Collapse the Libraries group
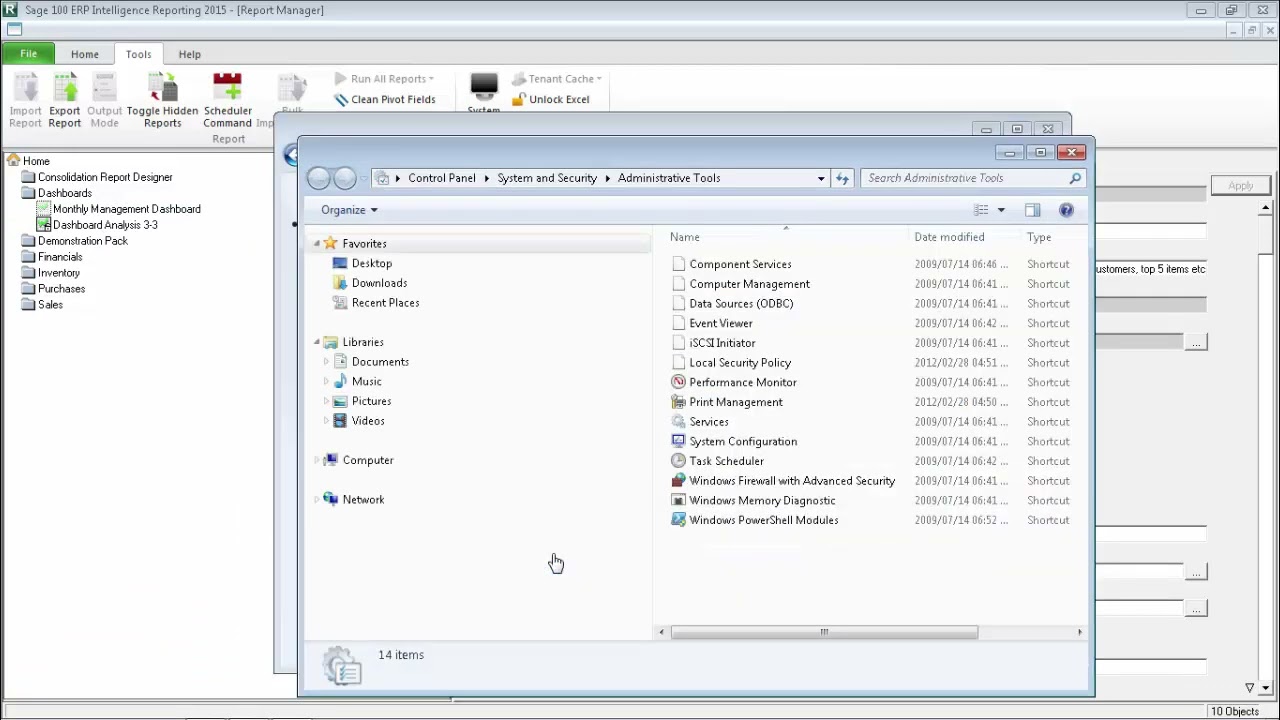The width and height of the screenshot is (1280, 720). point(317,342)
